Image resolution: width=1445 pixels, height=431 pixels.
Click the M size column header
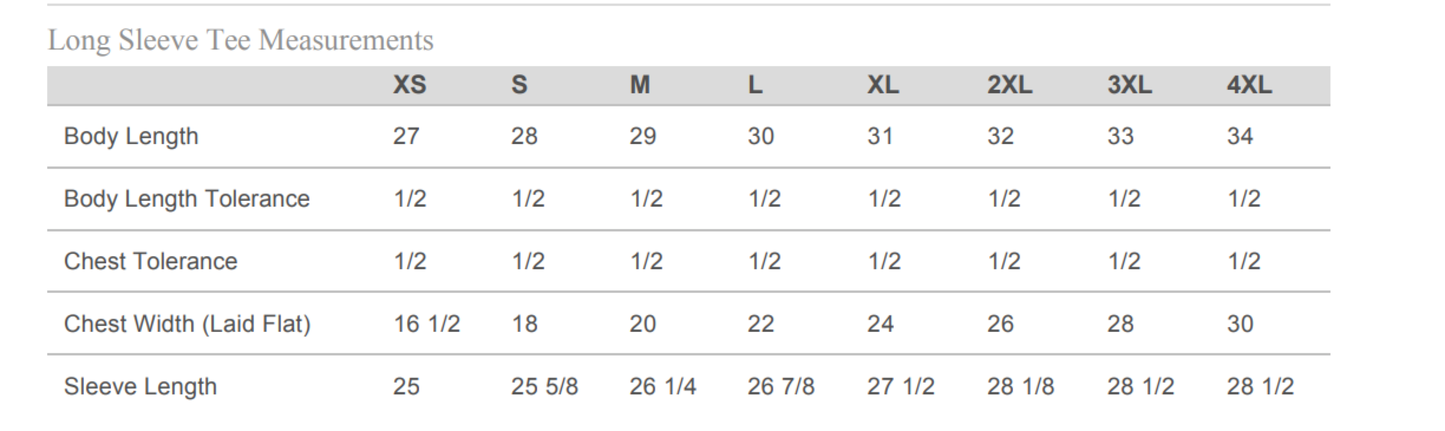click(640, 86)
